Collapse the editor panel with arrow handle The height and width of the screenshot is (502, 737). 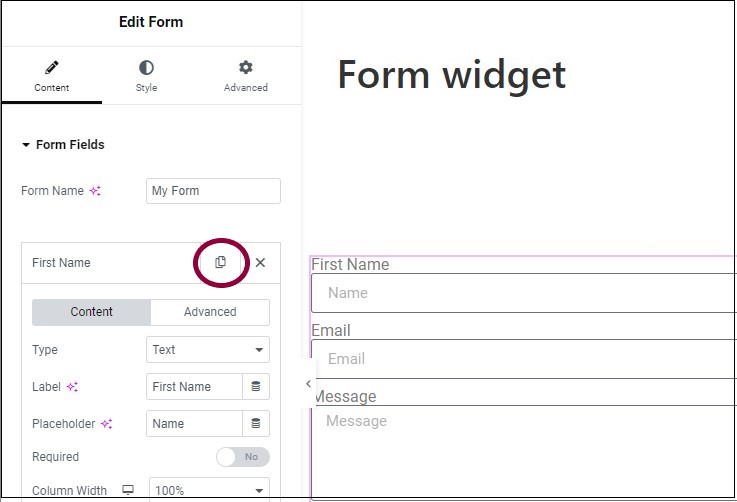pyautogui.click(x=308, y=384)
